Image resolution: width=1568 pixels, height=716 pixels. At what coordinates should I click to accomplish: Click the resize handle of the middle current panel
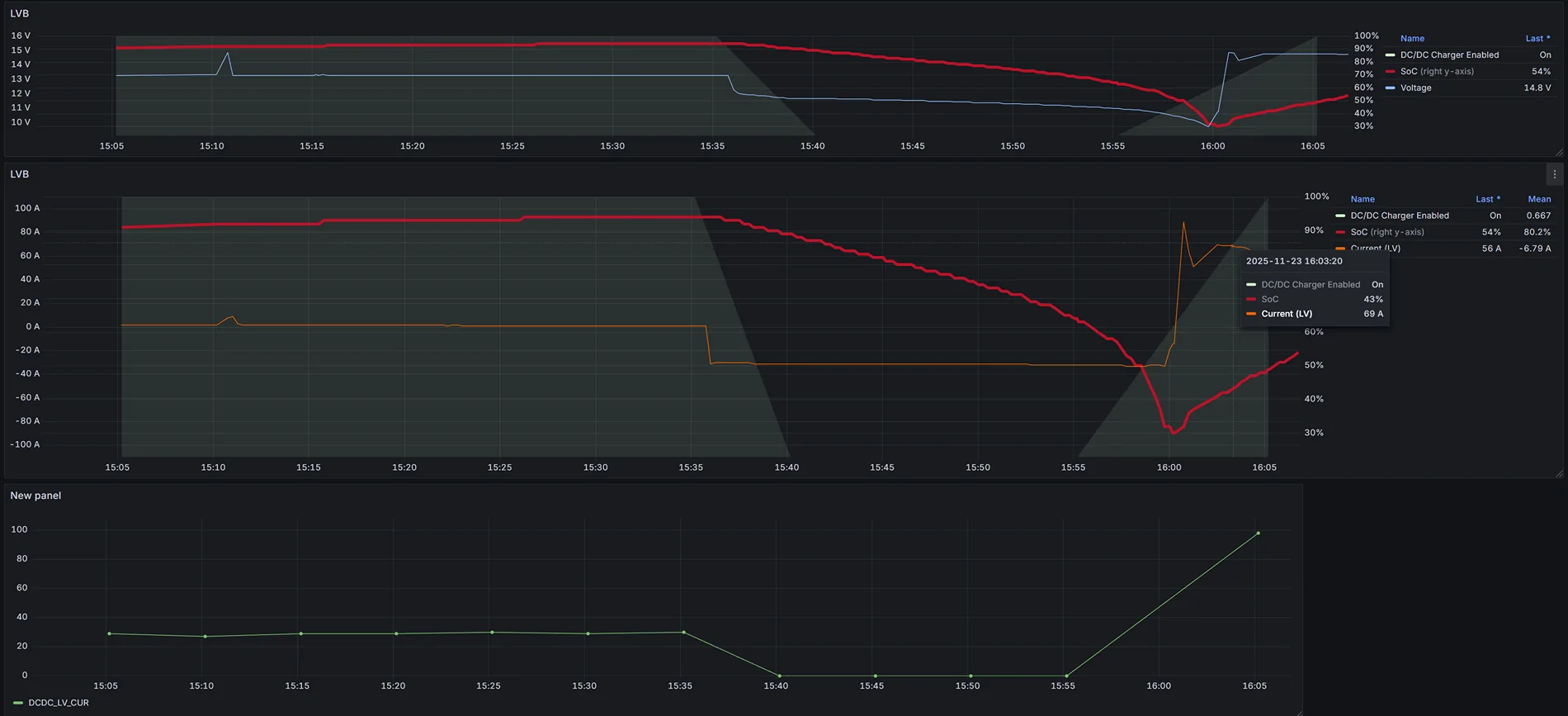[x=1559, y=474]
